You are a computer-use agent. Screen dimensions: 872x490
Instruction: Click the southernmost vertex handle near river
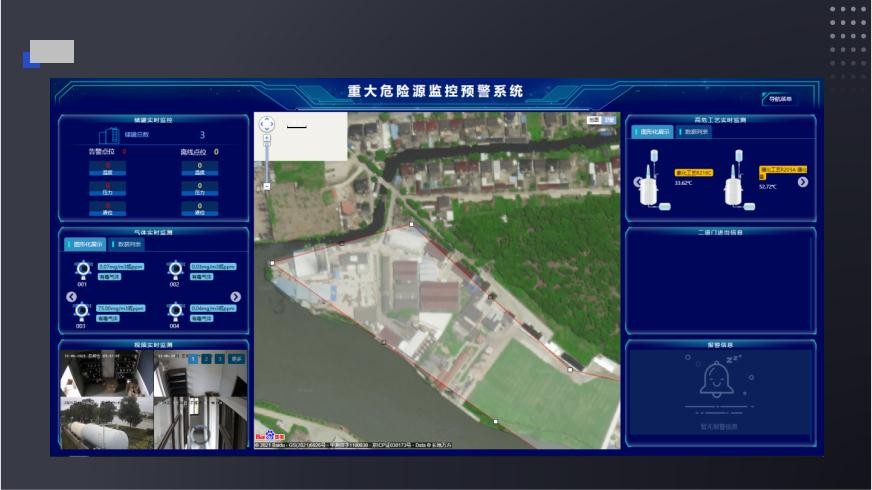pyautogui.click(x=496, y=422)
